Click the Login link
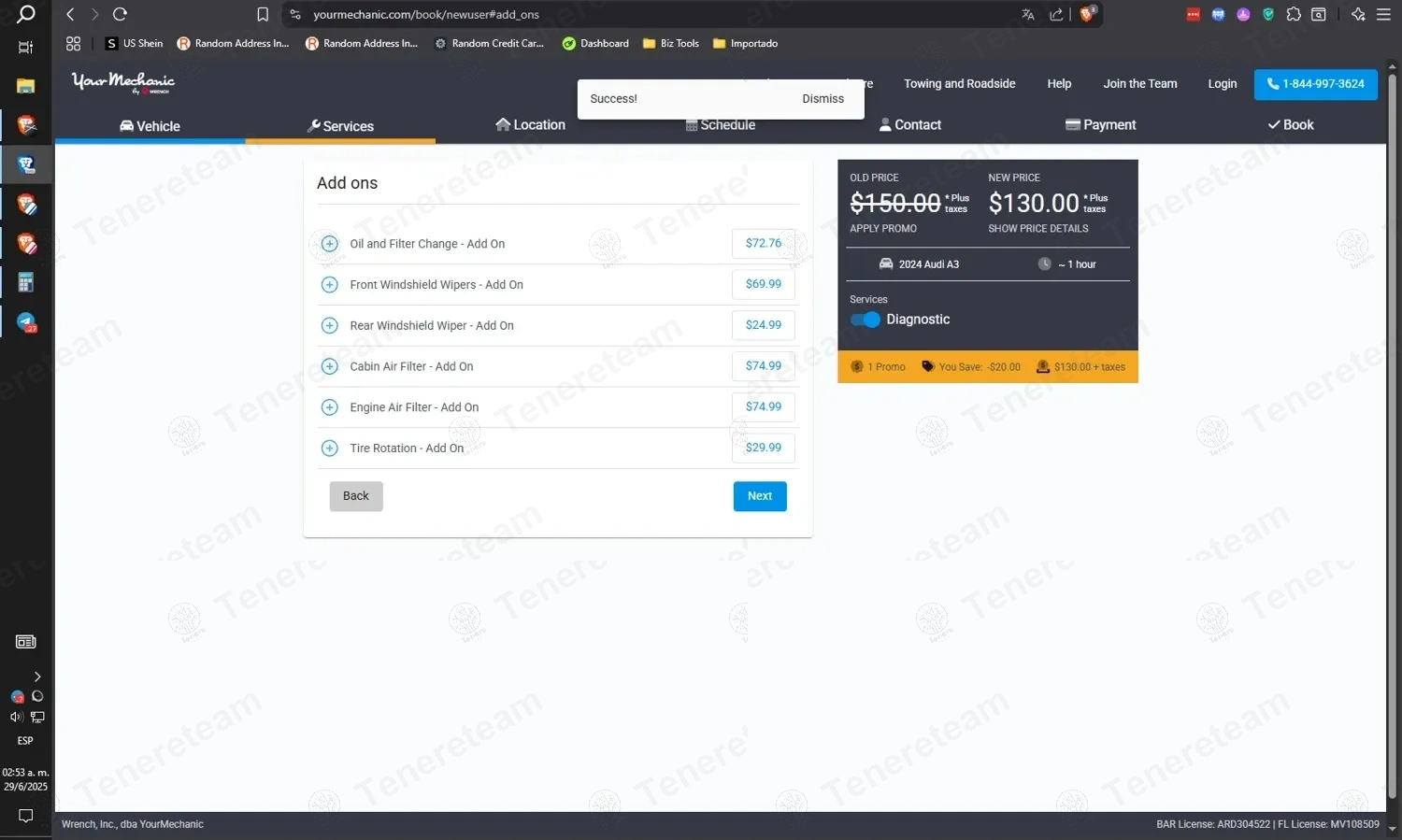Image resolution: width=1402 pixels, height=840 pixels. tap(1223, 84)
